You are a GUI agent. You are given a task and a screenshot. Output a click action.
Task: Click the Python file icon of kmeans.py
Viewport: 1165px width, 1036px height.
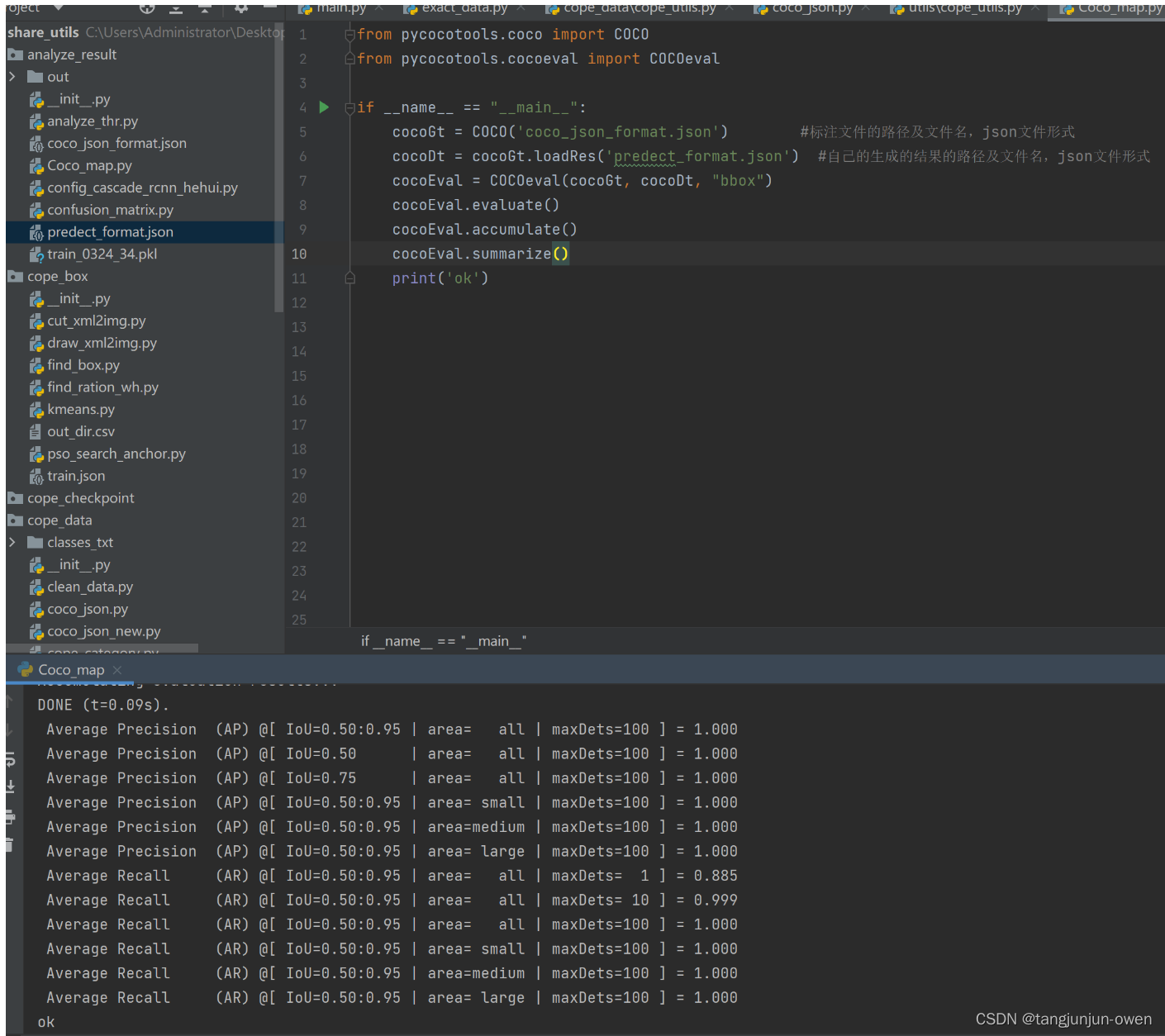tap(36, 410)
